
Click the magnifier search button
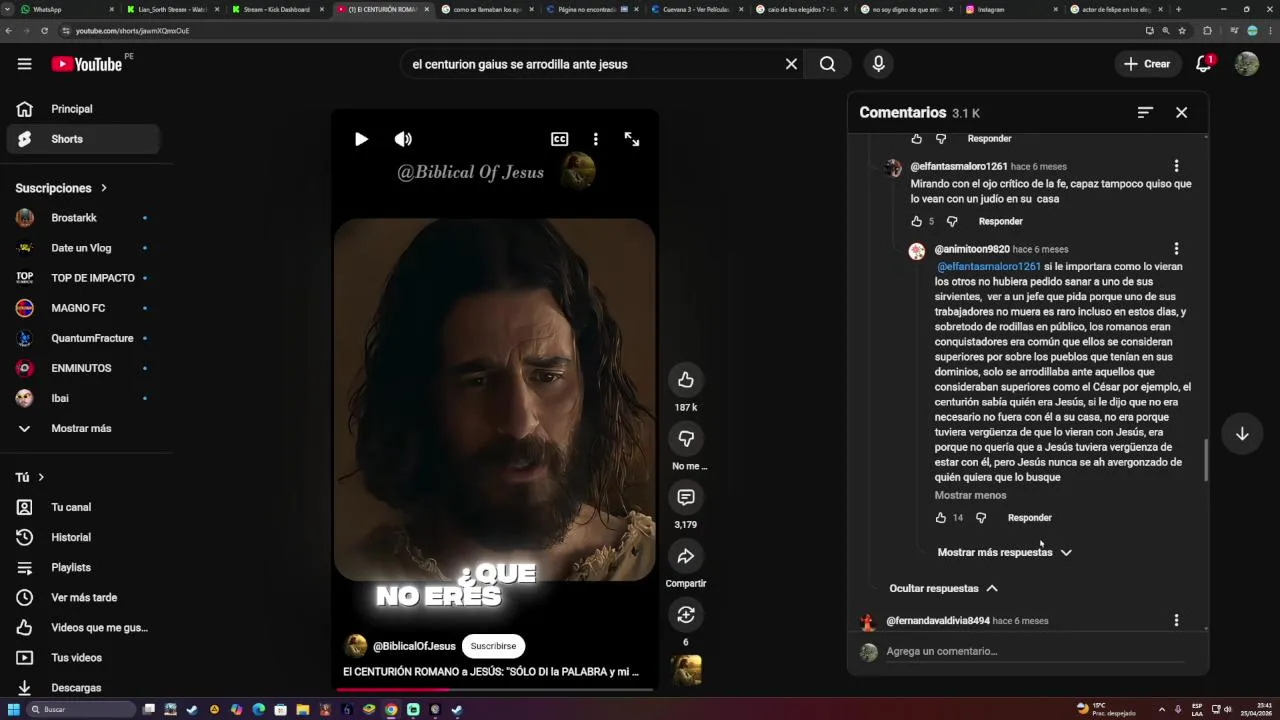pos(827,64)
